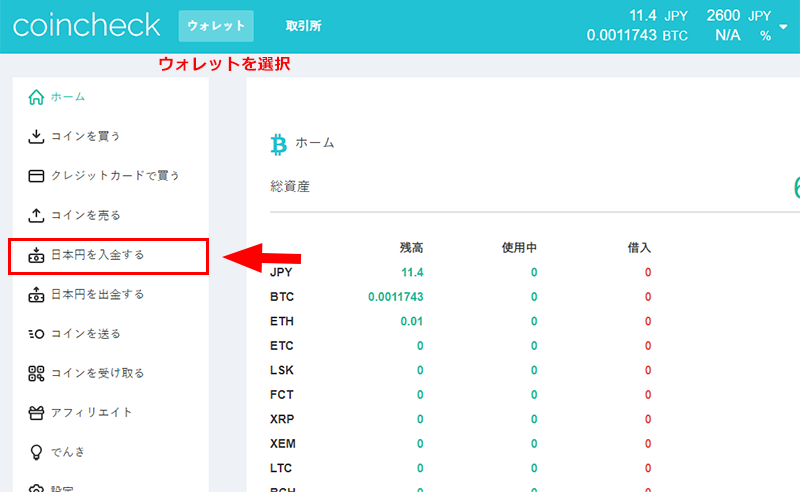Click the QR code receive icon

[36, 373]
